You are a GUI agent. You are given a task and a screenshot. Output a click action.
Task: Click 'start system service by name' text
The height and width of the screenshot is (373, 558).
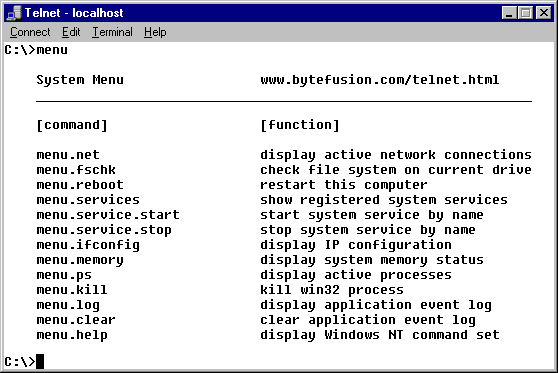(372, 215)
